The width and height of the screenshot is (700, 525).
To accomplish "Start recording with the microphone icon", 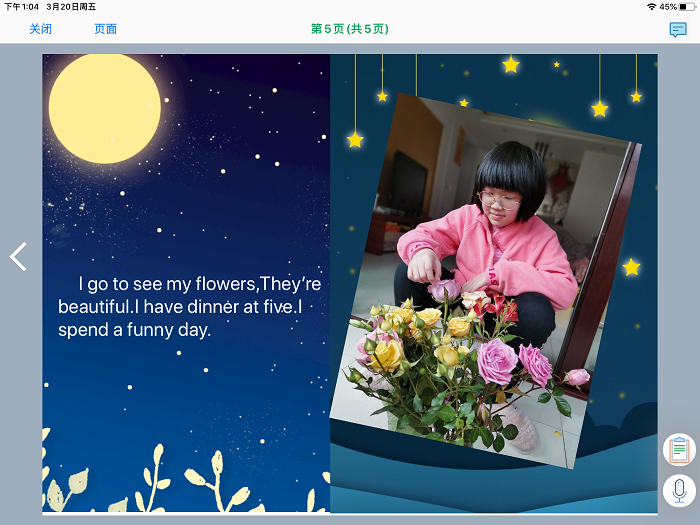I will coord(679,490).
